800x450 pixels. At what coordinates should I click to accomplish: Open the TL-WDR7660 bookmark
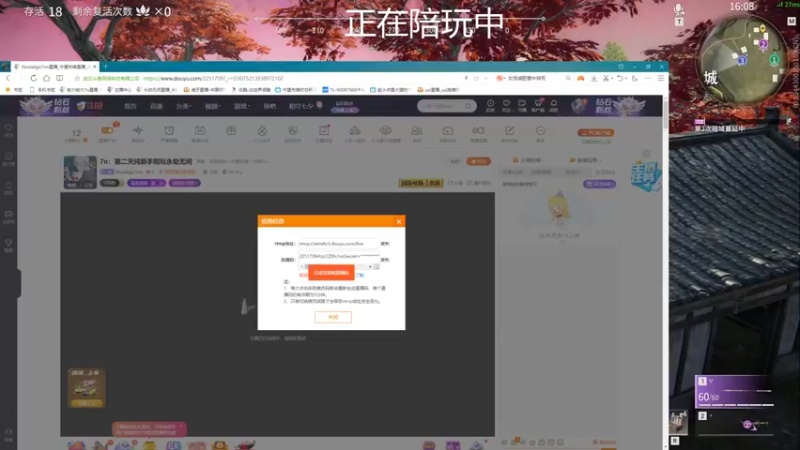point(342,90)
